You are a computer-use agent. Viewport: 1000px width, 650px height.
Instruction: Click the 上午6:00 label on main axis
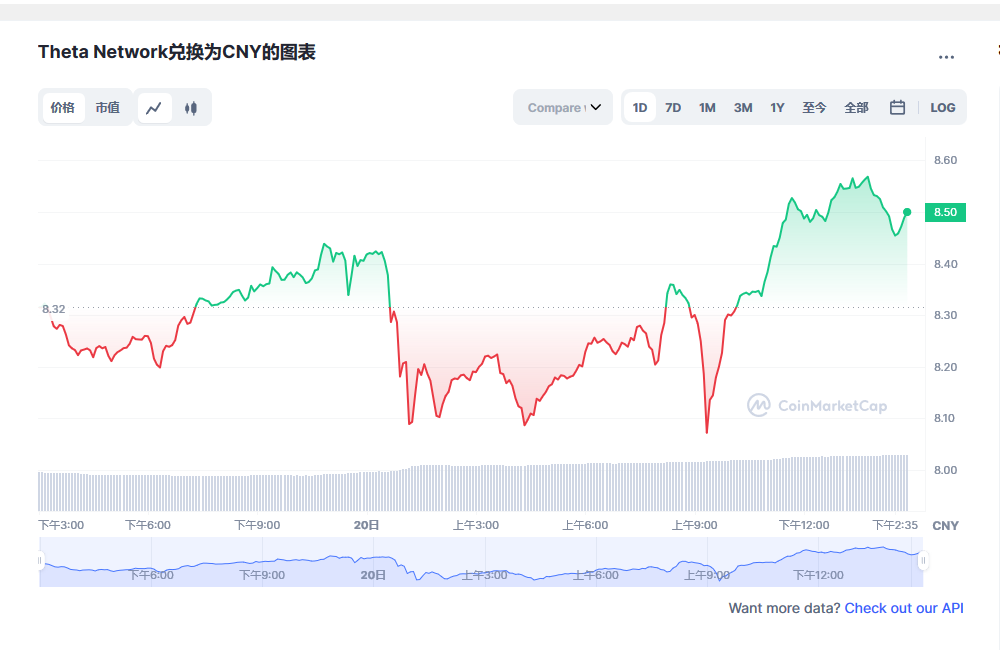coord(585,526)
